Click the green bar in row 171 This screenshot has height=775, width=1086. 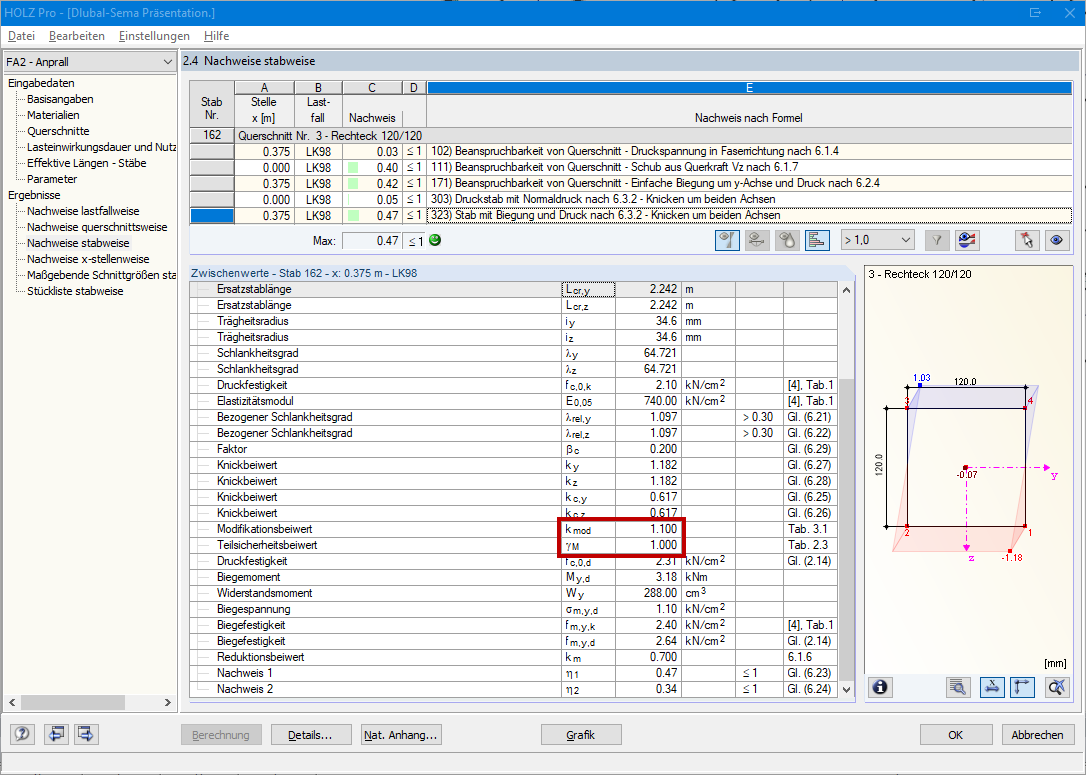click(x=353, y=184)
